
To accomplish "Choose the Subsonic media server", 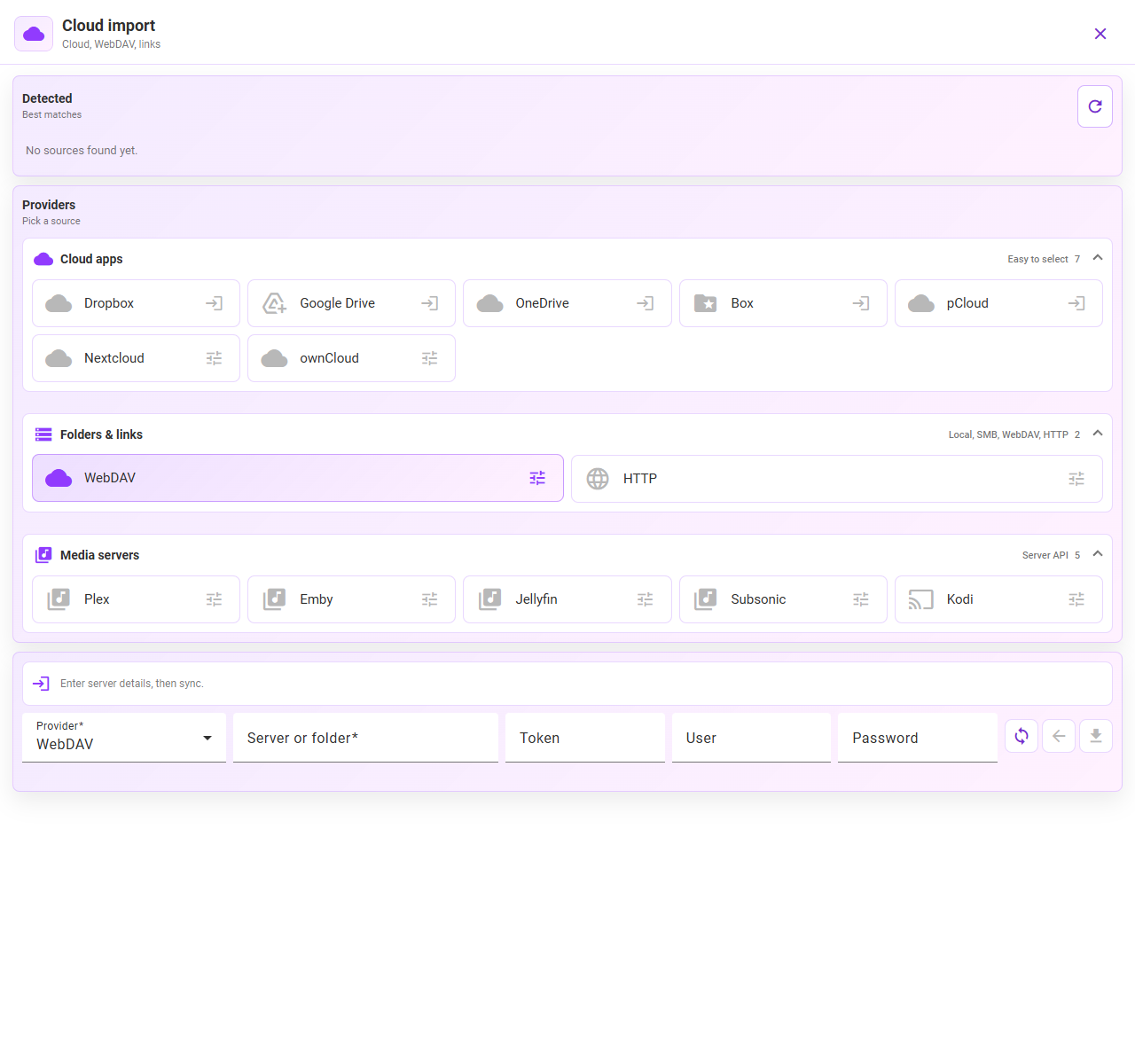I will tap(783, 599).
